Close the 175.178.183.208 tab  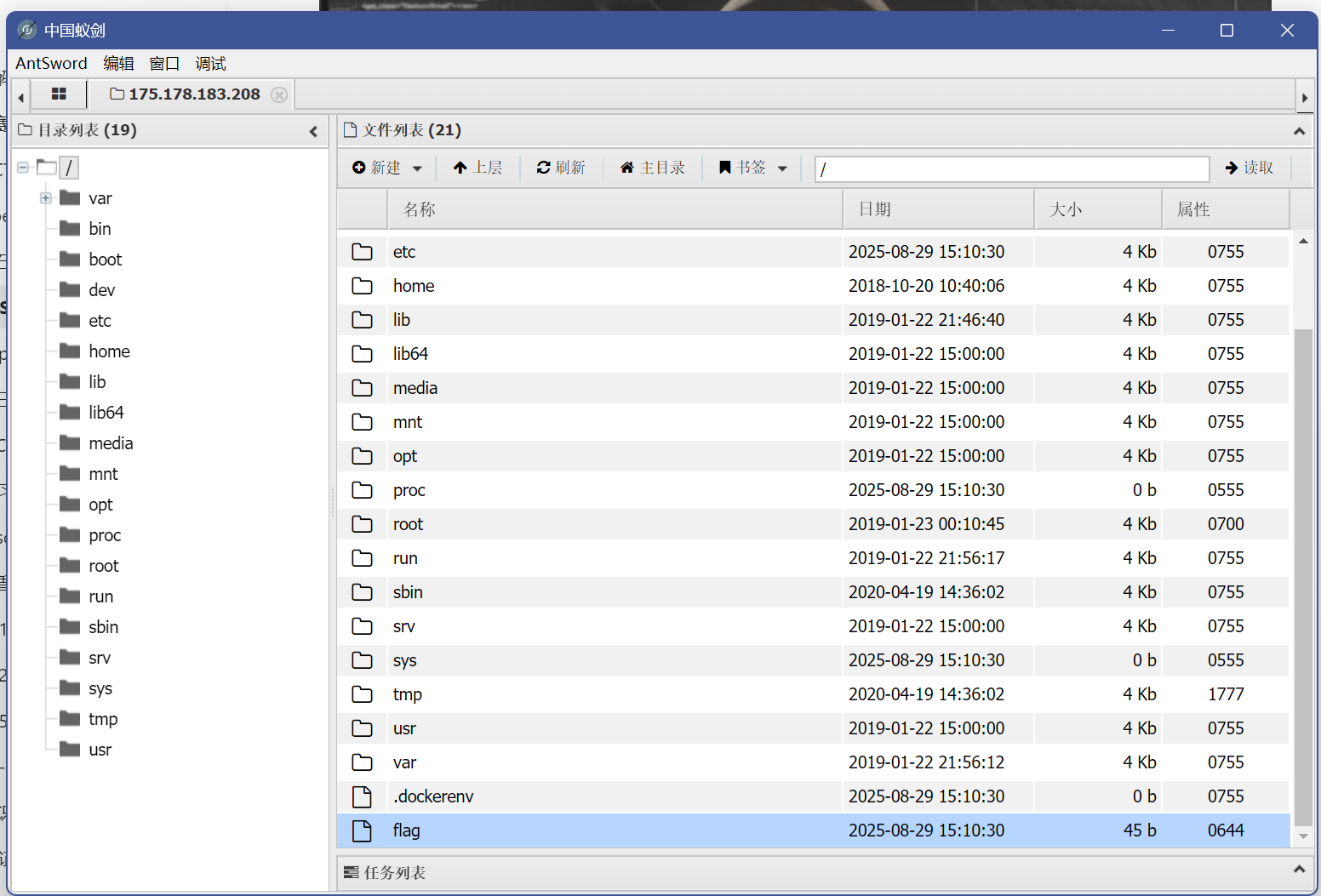(x=279, y=94)
